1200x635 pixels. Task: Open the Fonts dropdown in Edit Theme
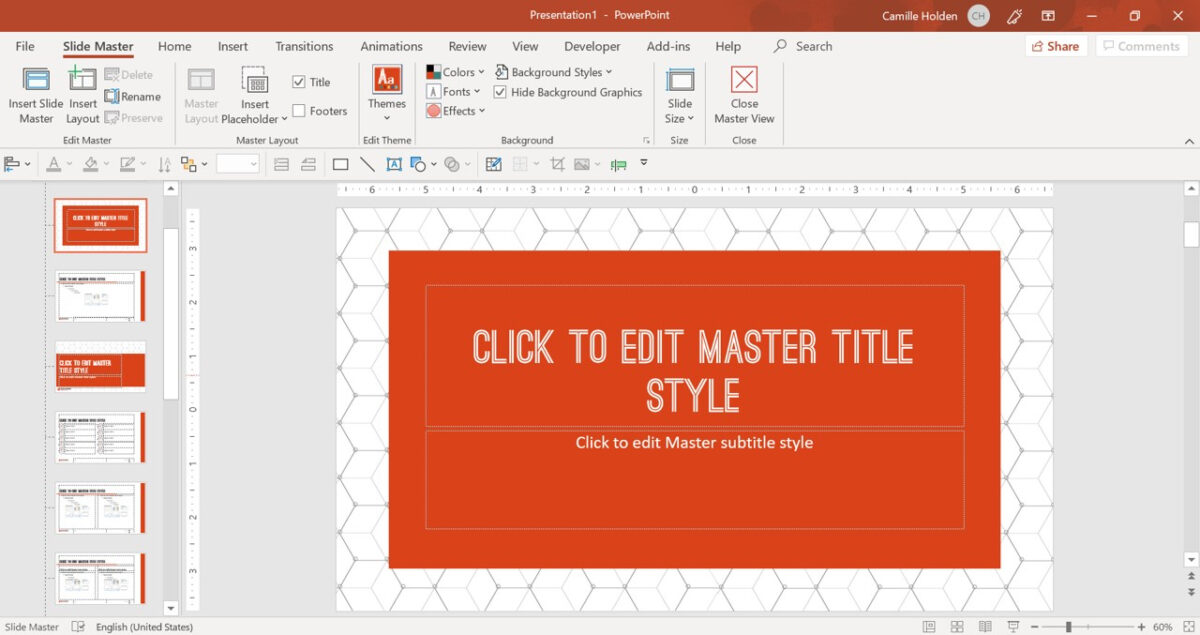tap(453, 91)
